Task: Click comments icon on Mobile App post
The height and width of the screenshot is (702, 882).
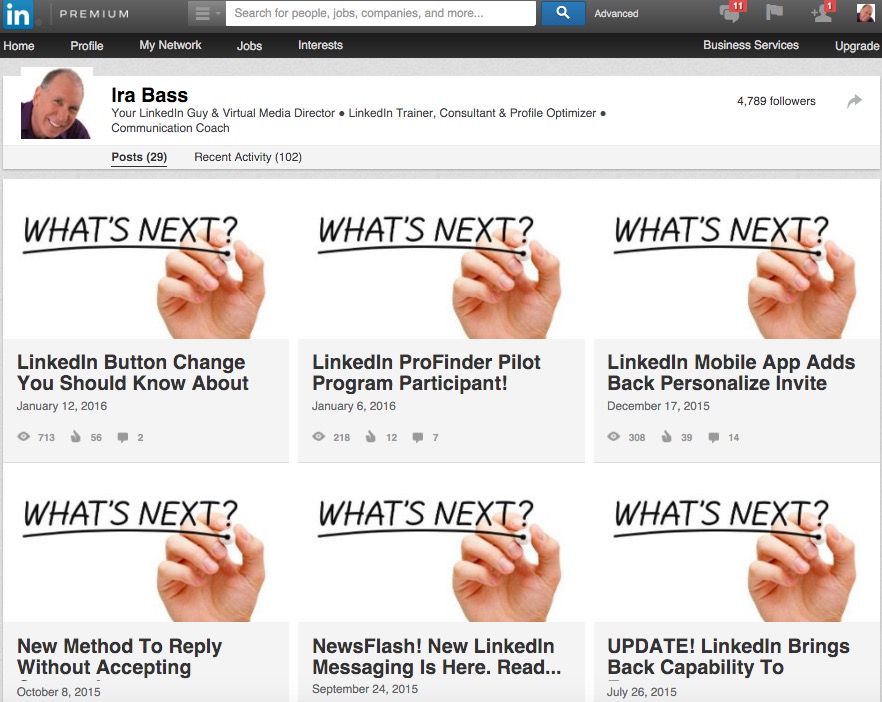Action: tap(714, 437)
